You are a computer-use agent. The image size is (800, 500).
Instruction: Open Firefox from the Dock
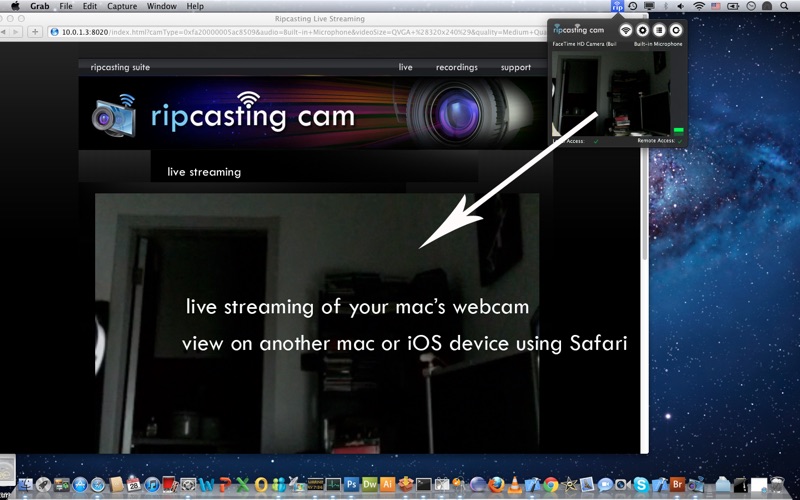click(x=496, y=484)
